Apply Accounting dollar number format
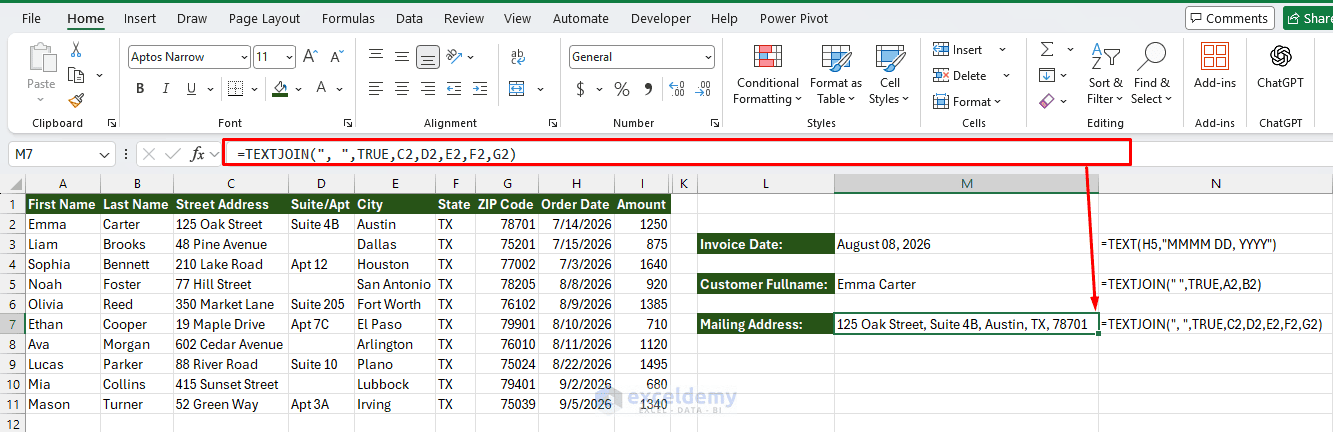1333x432 pixels. point(581,89)
